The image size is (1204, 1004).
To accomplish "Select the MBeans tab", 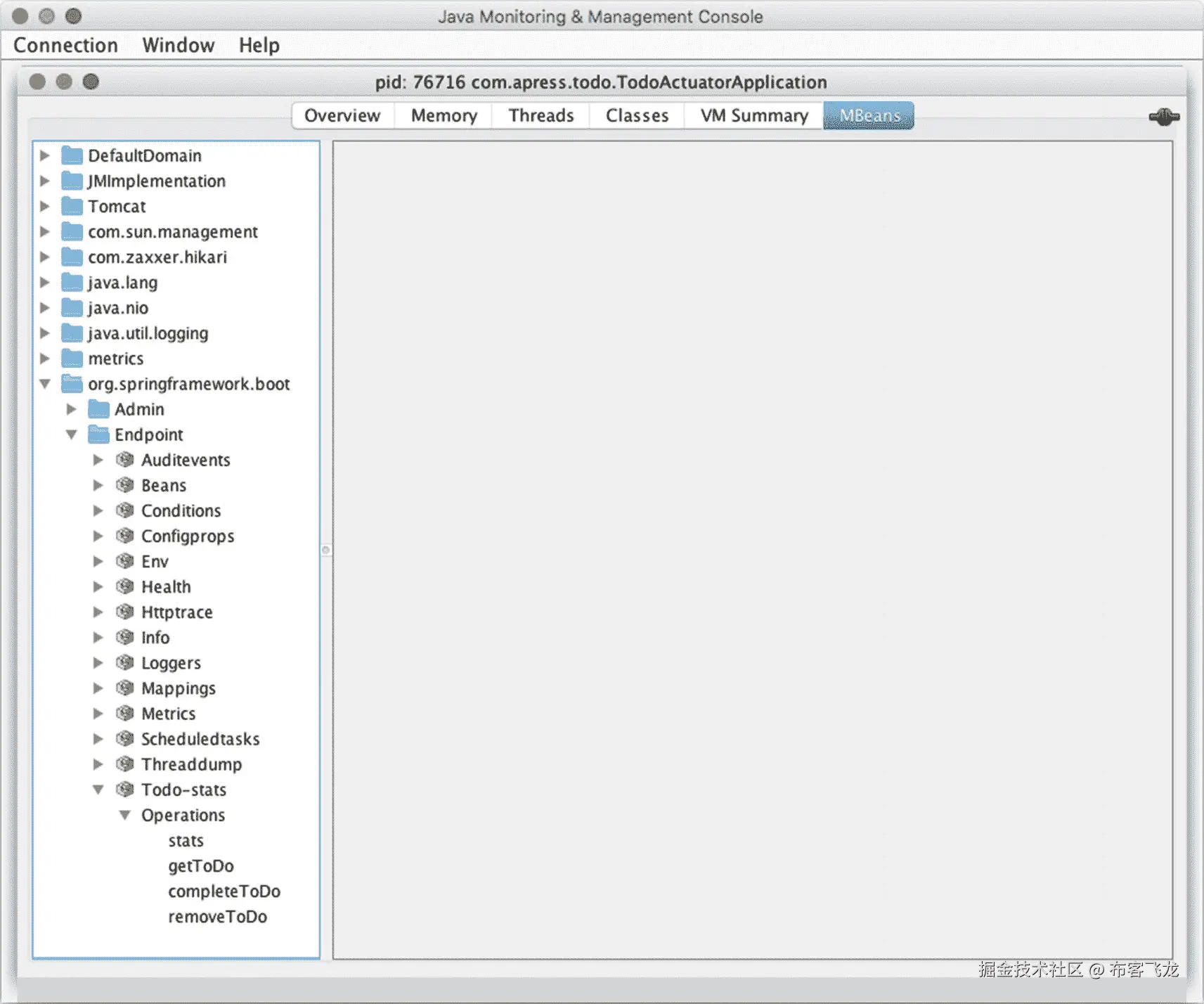I will [869, 115].
